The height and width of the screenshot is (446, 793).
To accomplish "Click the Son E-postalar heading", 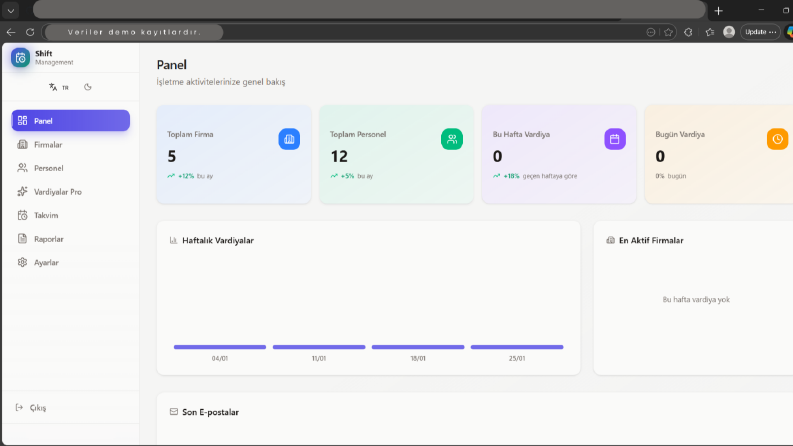I will tap(210, 412).
